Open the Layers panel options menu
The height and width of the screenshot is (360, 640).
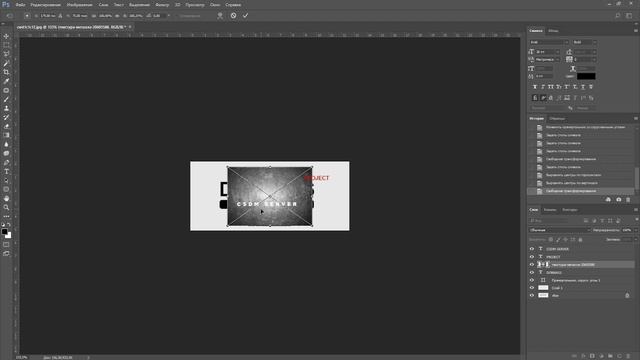636,210
